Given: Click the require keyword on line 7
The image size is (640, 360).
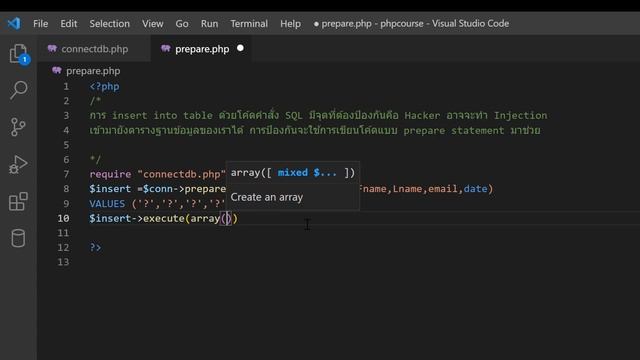Looking at the screenshot, I should 110,174.
